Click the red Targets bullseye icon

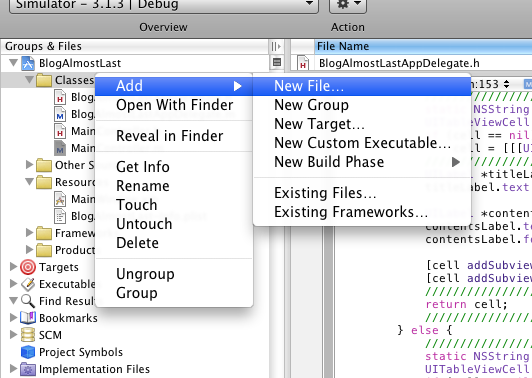coord(28,267)
